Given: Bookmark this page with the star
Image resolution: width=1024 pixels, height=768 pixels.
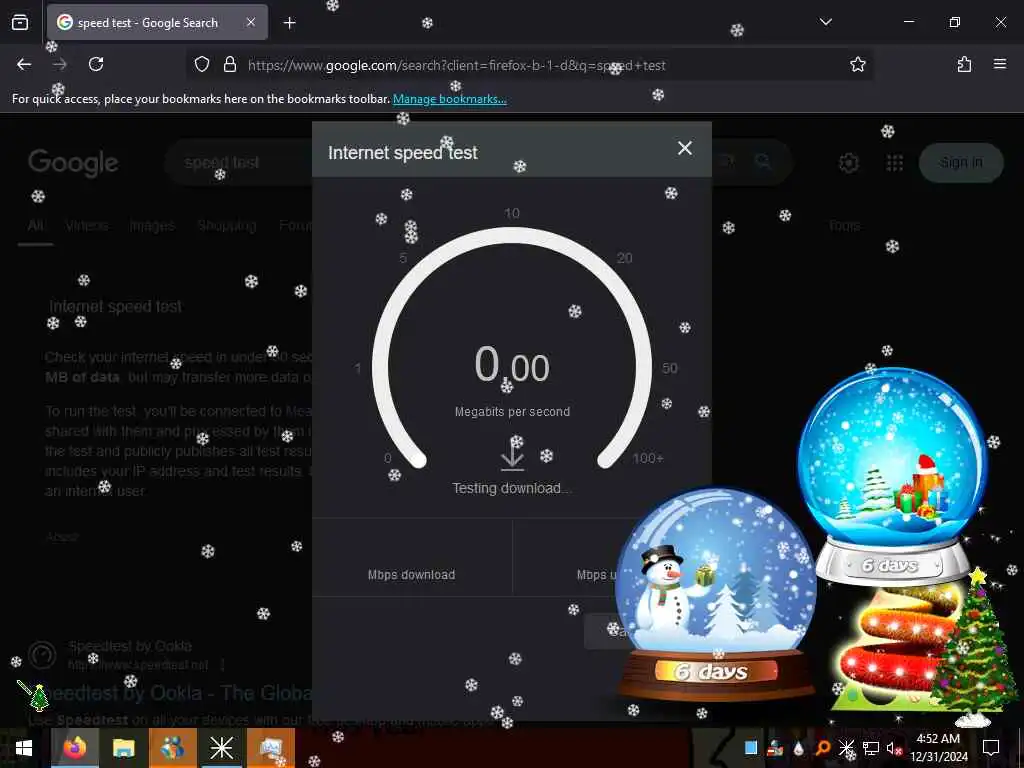Looking at the screenshot, I should (x=857, y=64).
